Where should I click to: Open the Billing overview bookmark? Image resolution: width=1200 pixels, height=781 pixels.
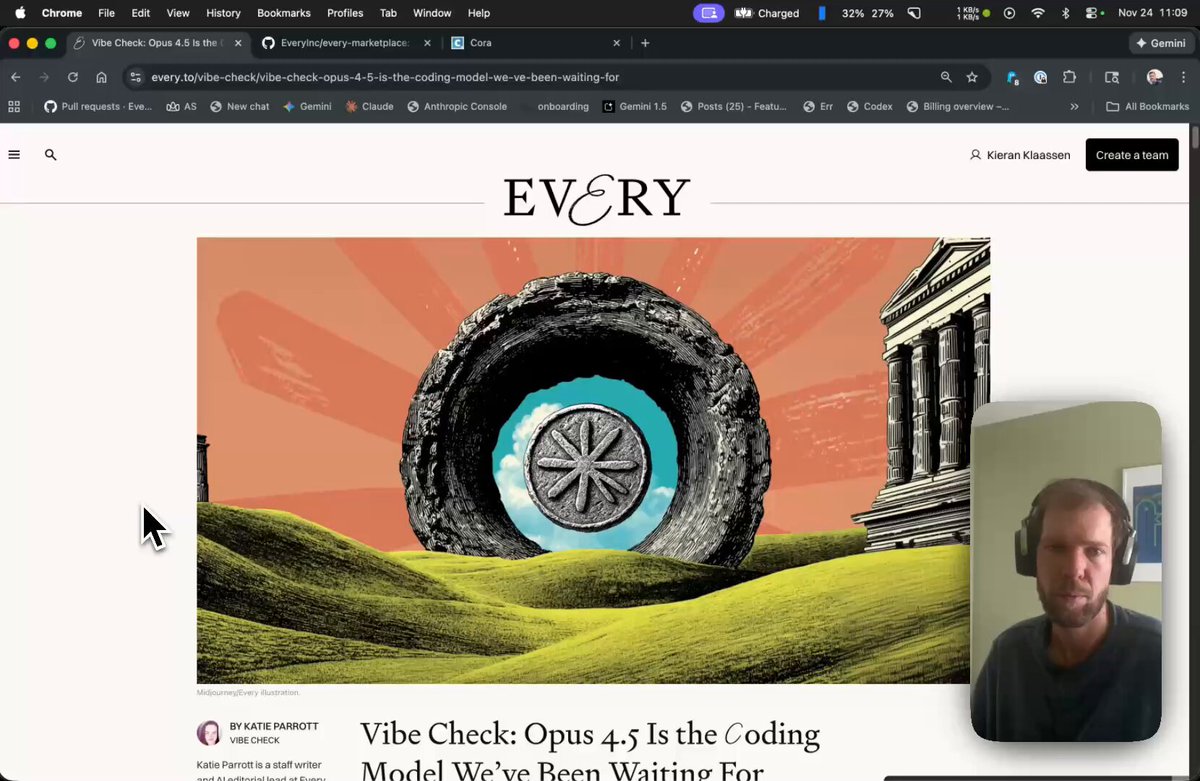click(958, 106)
